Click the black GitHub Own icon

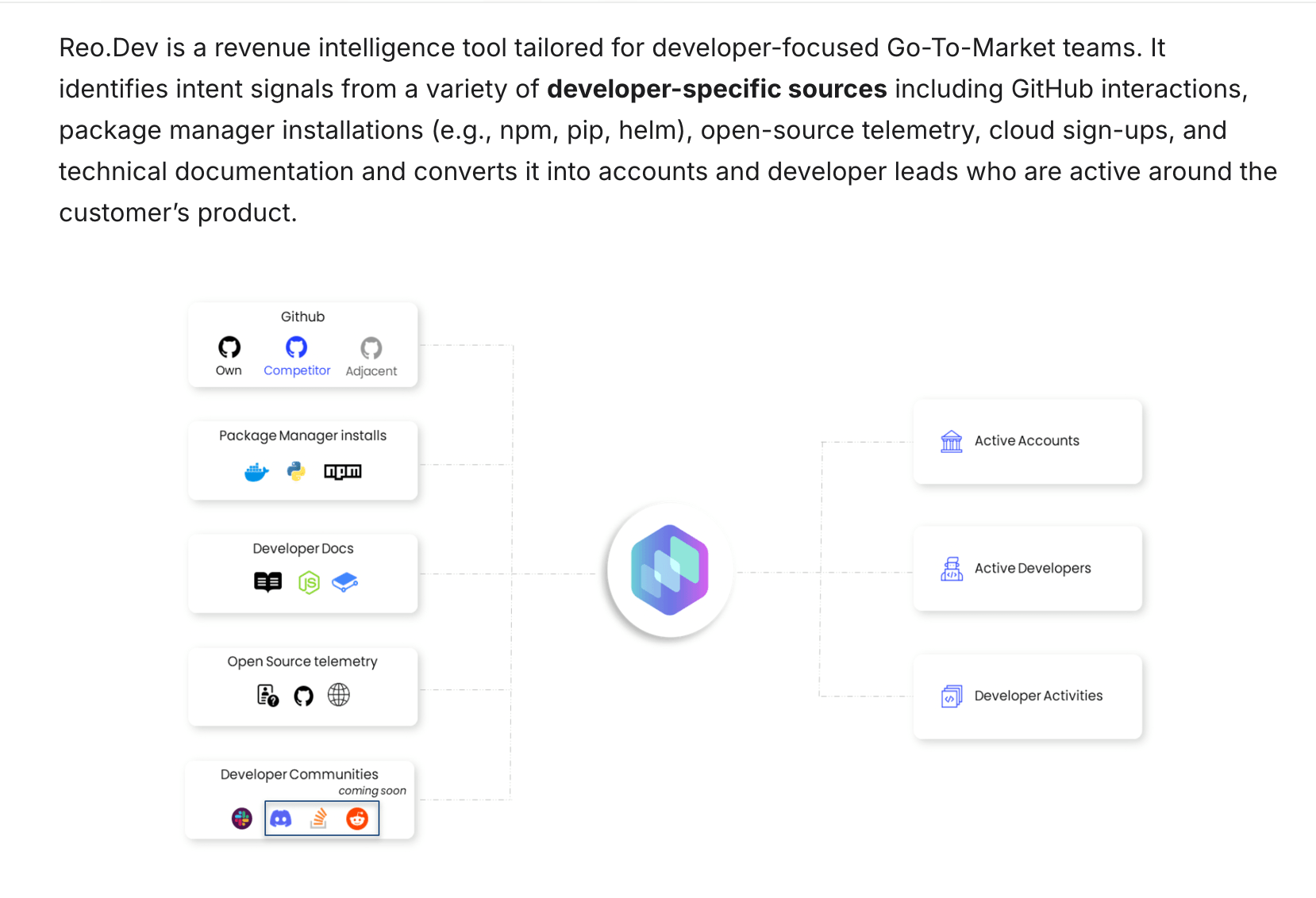click(x=229, y=347)
